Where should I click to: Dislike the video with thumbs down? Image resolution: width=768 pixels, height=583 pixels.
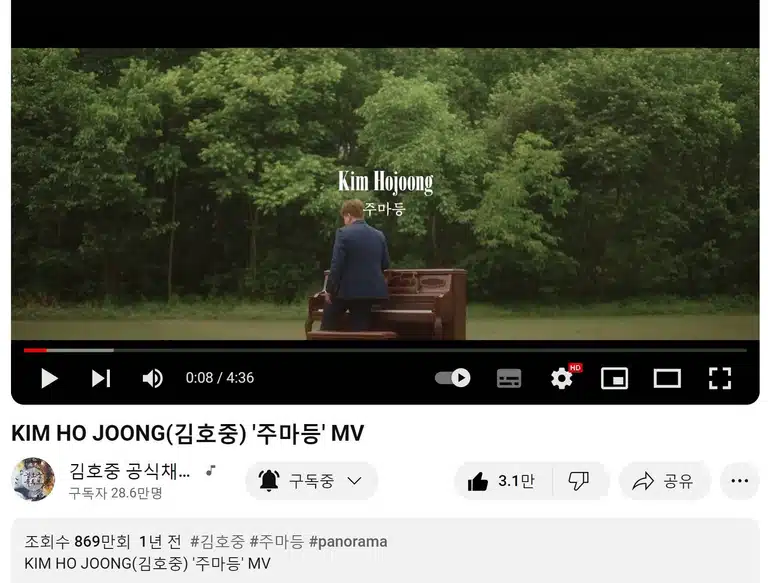coord(579,481)
